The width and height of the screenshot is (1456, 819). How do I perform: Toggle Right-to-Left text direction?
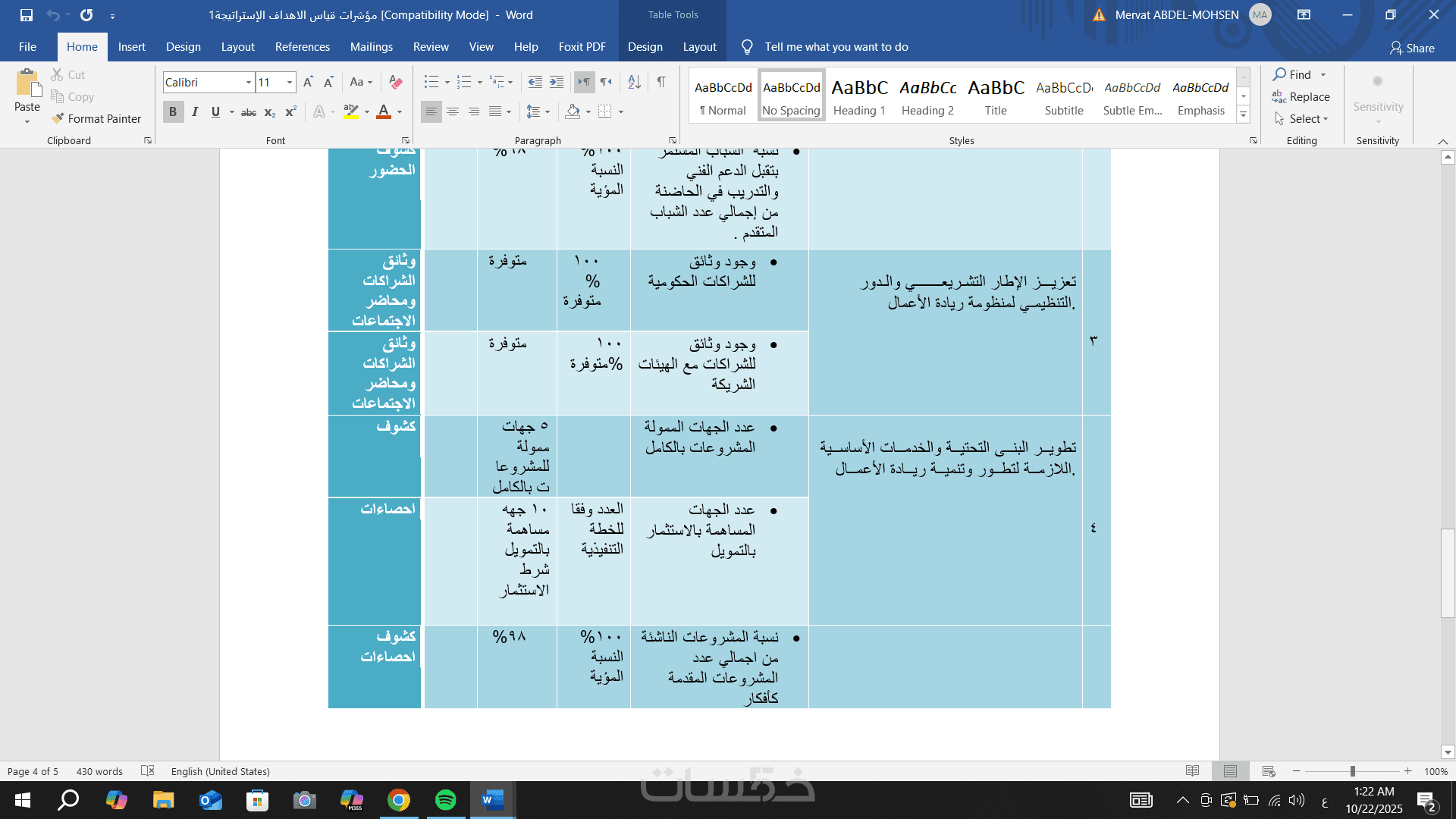[x=606, y=82]
